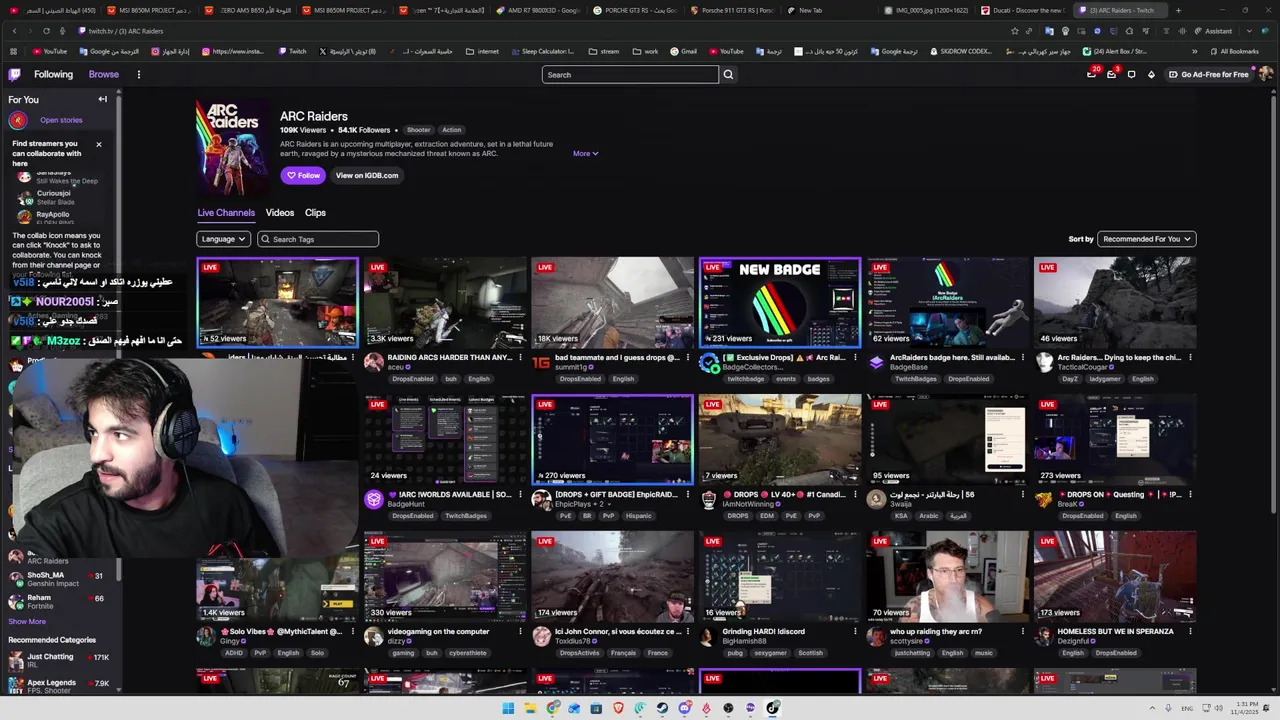Open the 18K viewers summit1g stream thumbnail
This screenshot has height=720, width=1280.
point(612,303)
